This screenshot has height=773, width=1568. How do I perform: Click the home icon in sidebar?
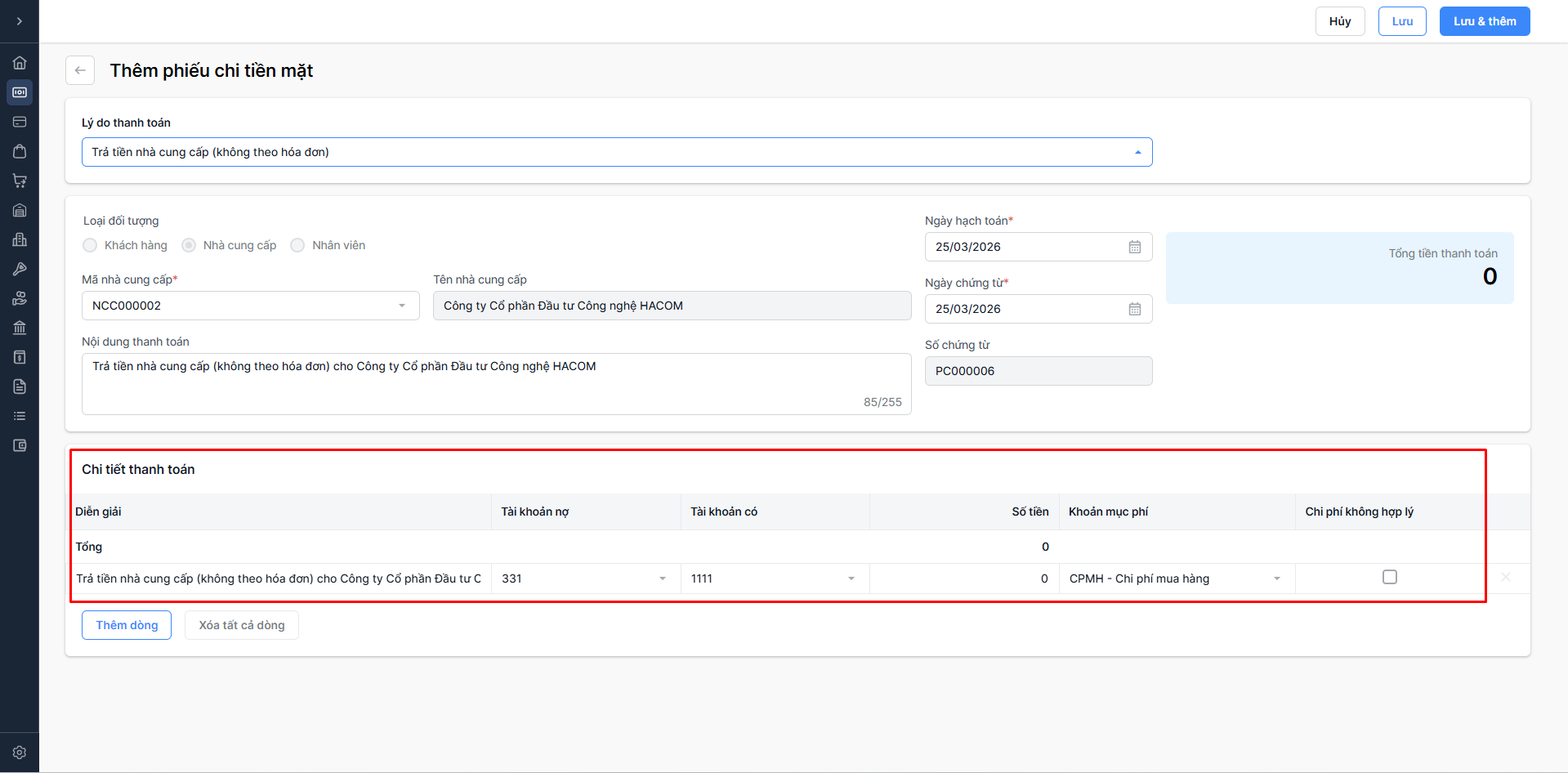pos(20,63)
